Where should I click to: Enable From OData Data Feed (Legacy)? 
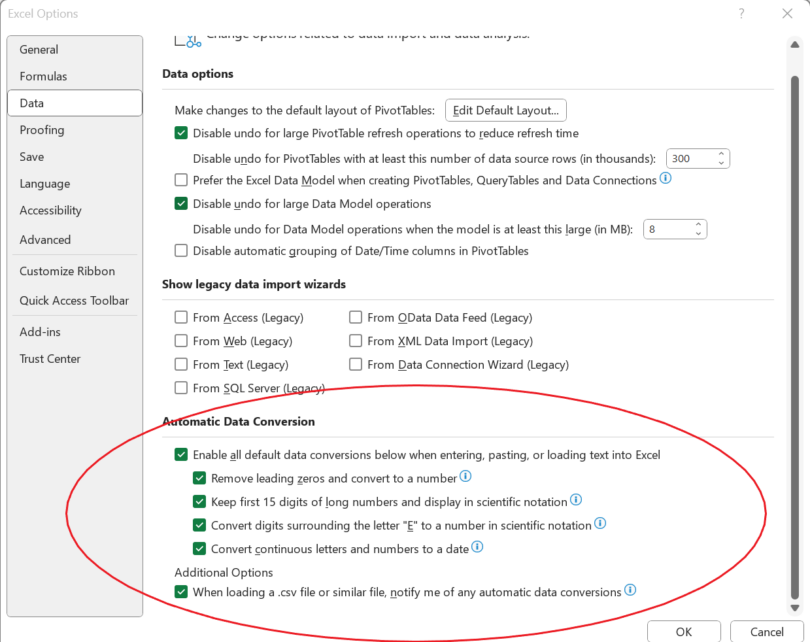[x=355, y=317]
